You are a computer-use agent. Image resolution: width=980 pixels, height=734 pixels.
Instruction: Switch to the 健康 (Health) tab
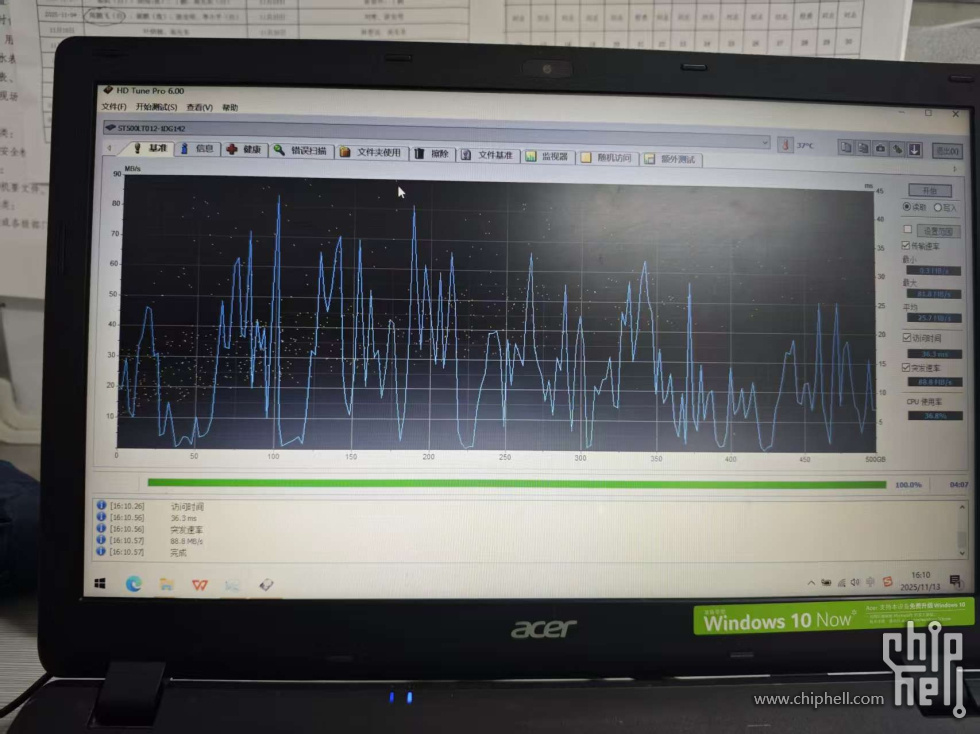click(x=244, y=149)
